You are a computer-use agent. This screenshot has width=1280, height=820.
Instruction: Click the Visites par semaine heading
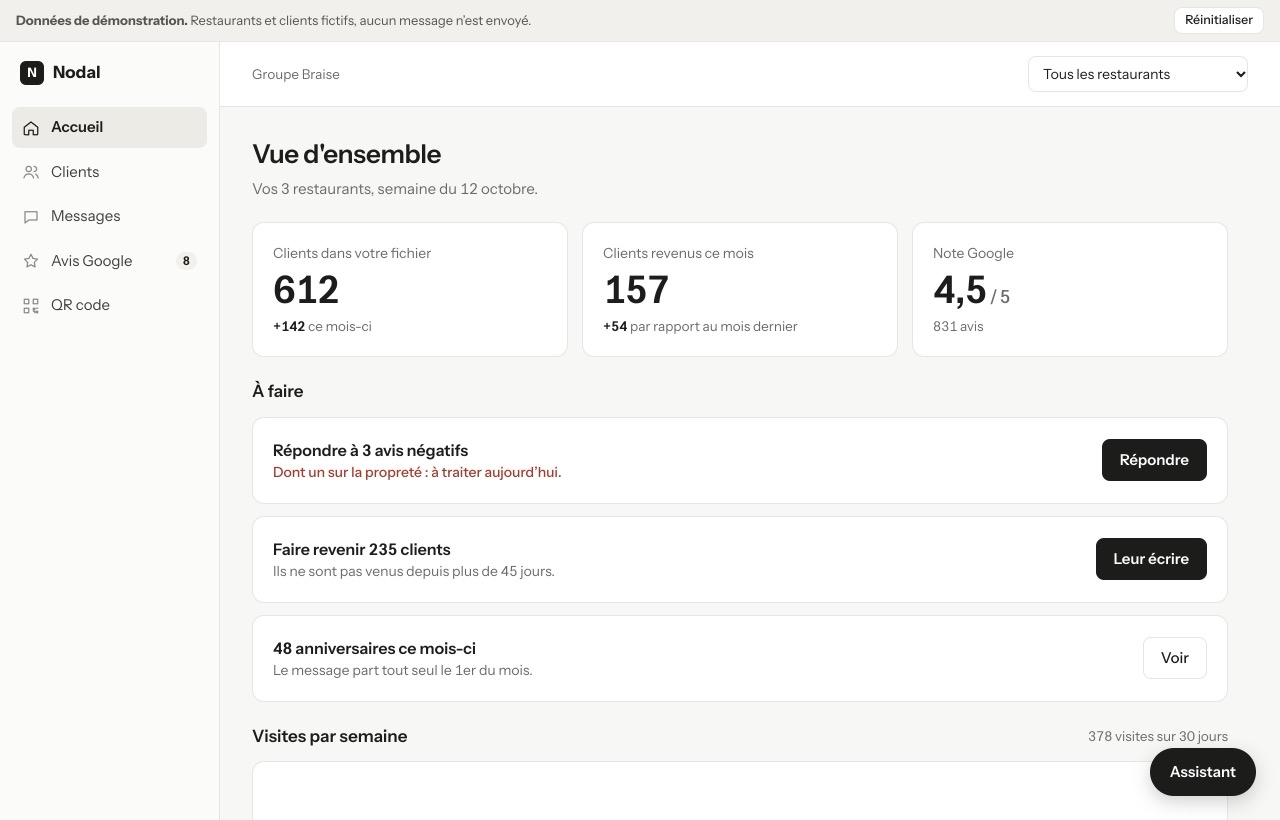pyautogui.click(x=330, y=736)
